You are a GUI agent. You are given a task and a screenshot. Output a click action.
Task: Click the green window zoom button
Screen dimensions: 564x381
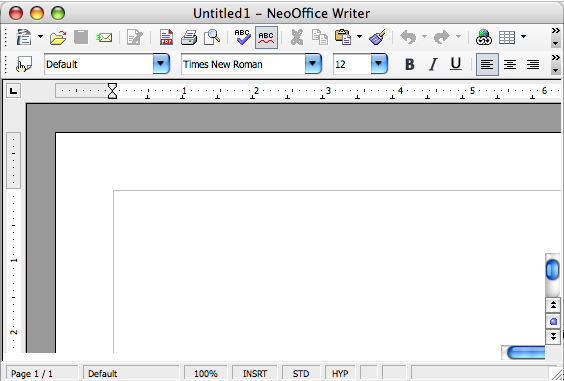point(58,13)
